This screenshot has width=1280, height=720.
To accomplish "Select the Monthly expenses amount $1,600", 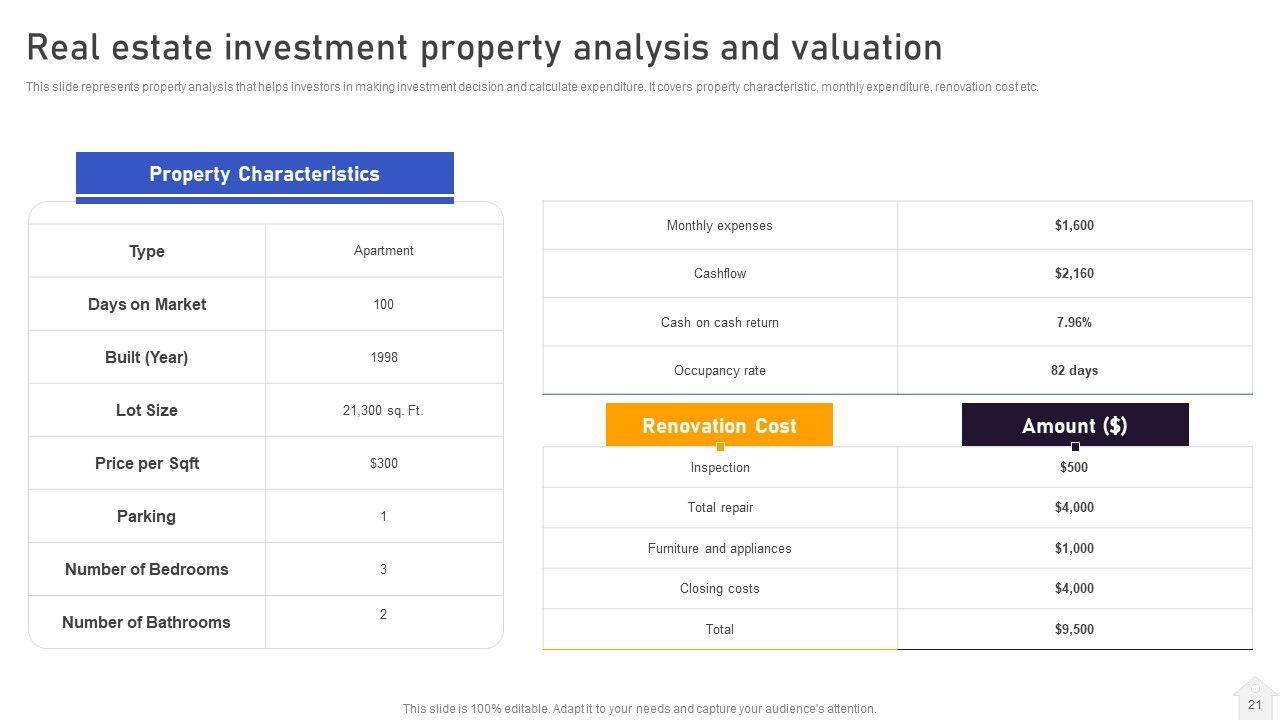I will point(1074,226).
